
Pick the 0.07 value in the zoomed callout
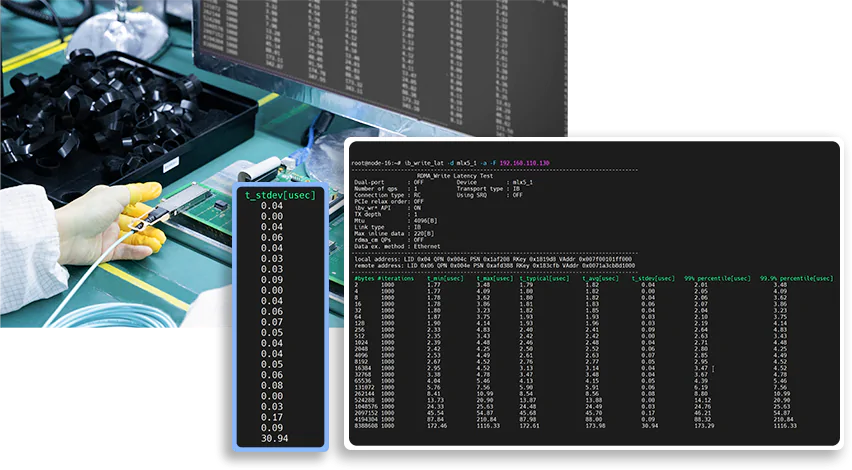(272, 322)
